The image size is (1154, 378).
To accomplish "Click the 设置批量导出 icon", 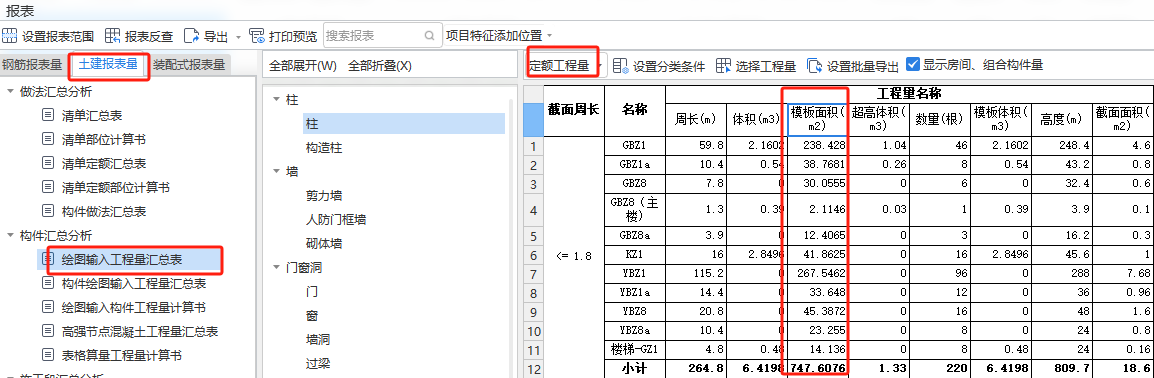I will click(814, 65).
